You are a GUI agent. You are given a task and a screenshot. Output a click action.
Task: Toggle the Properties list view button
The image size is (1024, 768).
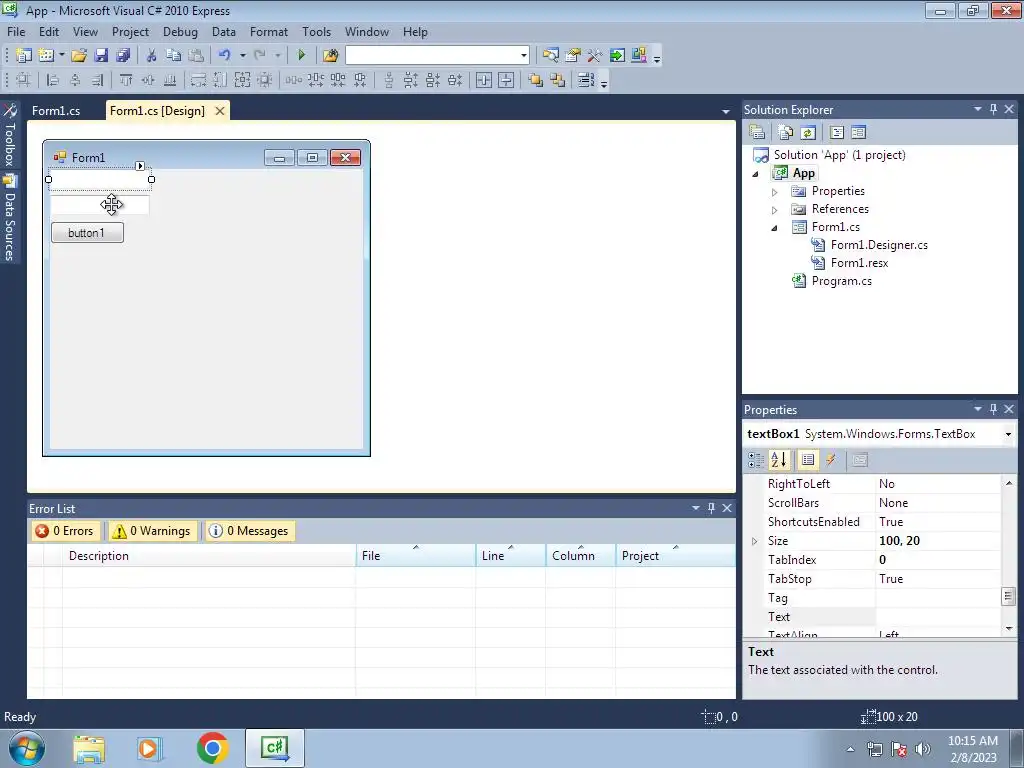point(808,460)
